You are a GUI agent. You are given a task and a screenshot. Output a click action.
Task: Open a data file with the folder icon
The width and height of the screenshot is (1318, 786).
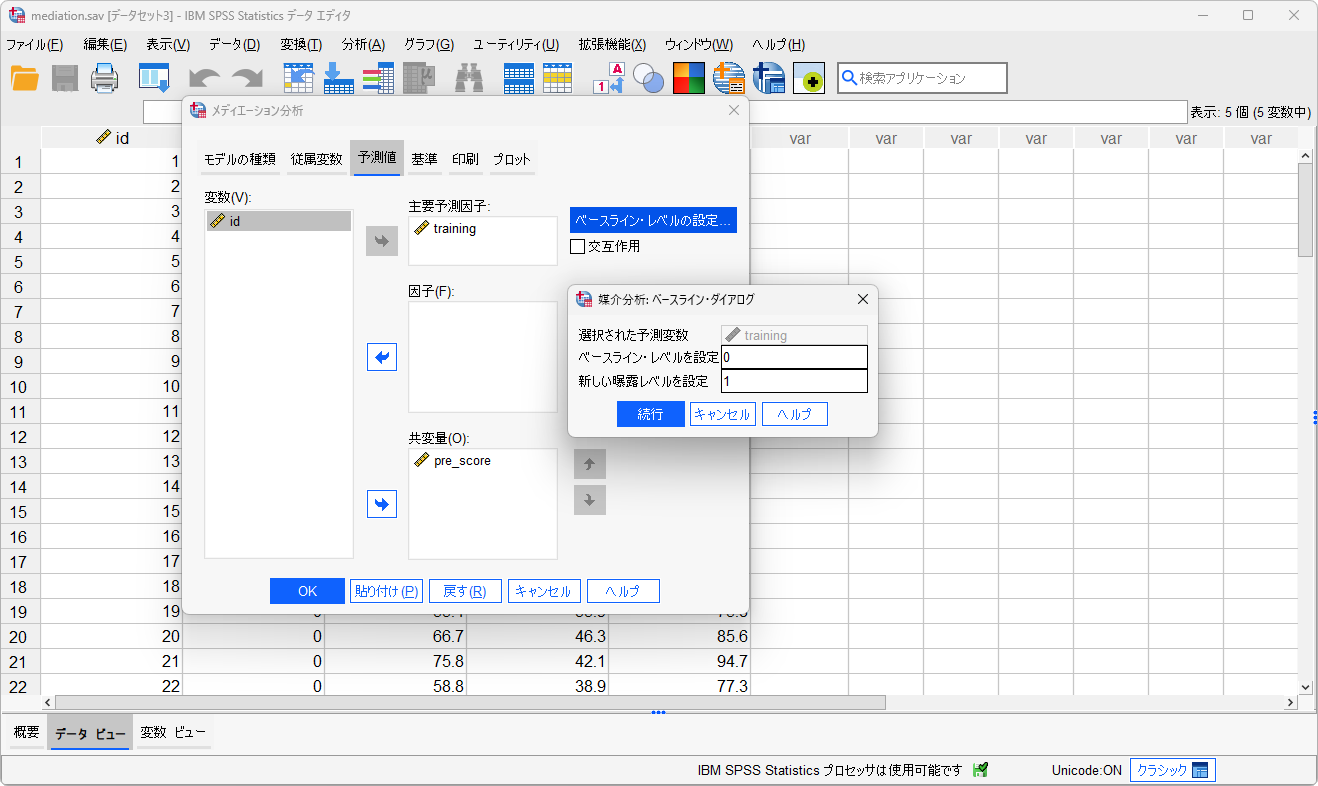click(x=24, y=78)
